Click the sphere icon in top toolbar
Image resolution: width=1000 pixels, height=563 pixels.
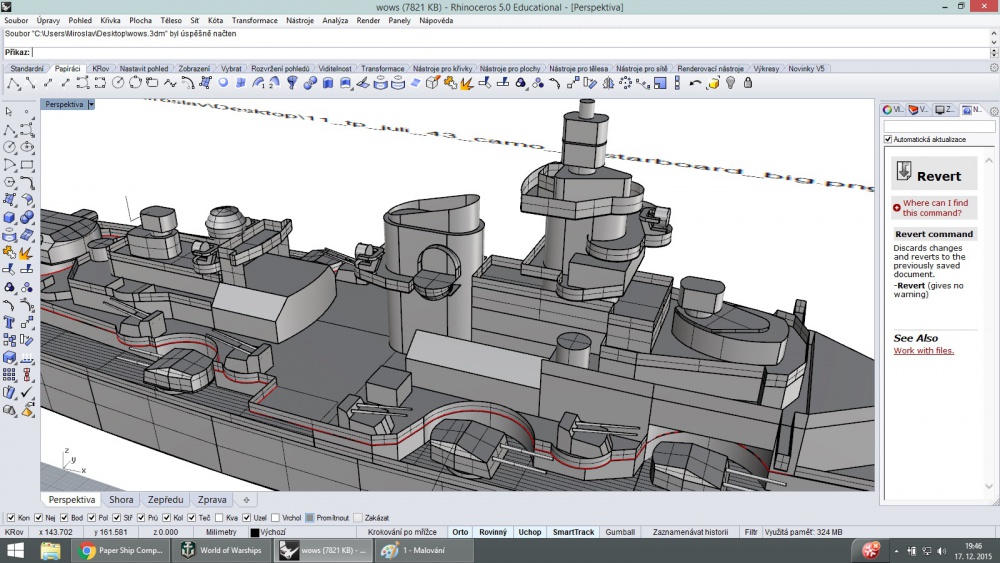pyautogui.click(x=223, y=83)
